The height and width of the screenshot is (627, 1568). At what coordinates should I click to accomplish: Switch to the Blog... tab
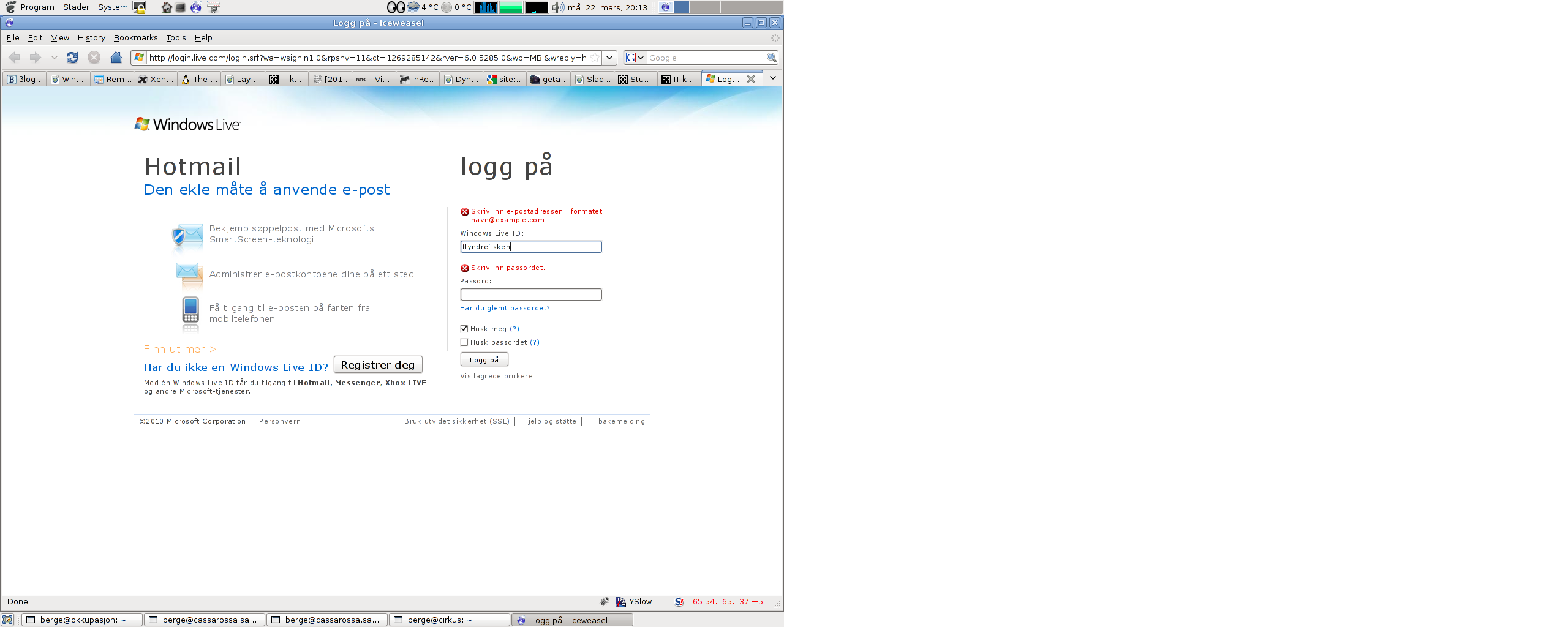tap(24, 79)
